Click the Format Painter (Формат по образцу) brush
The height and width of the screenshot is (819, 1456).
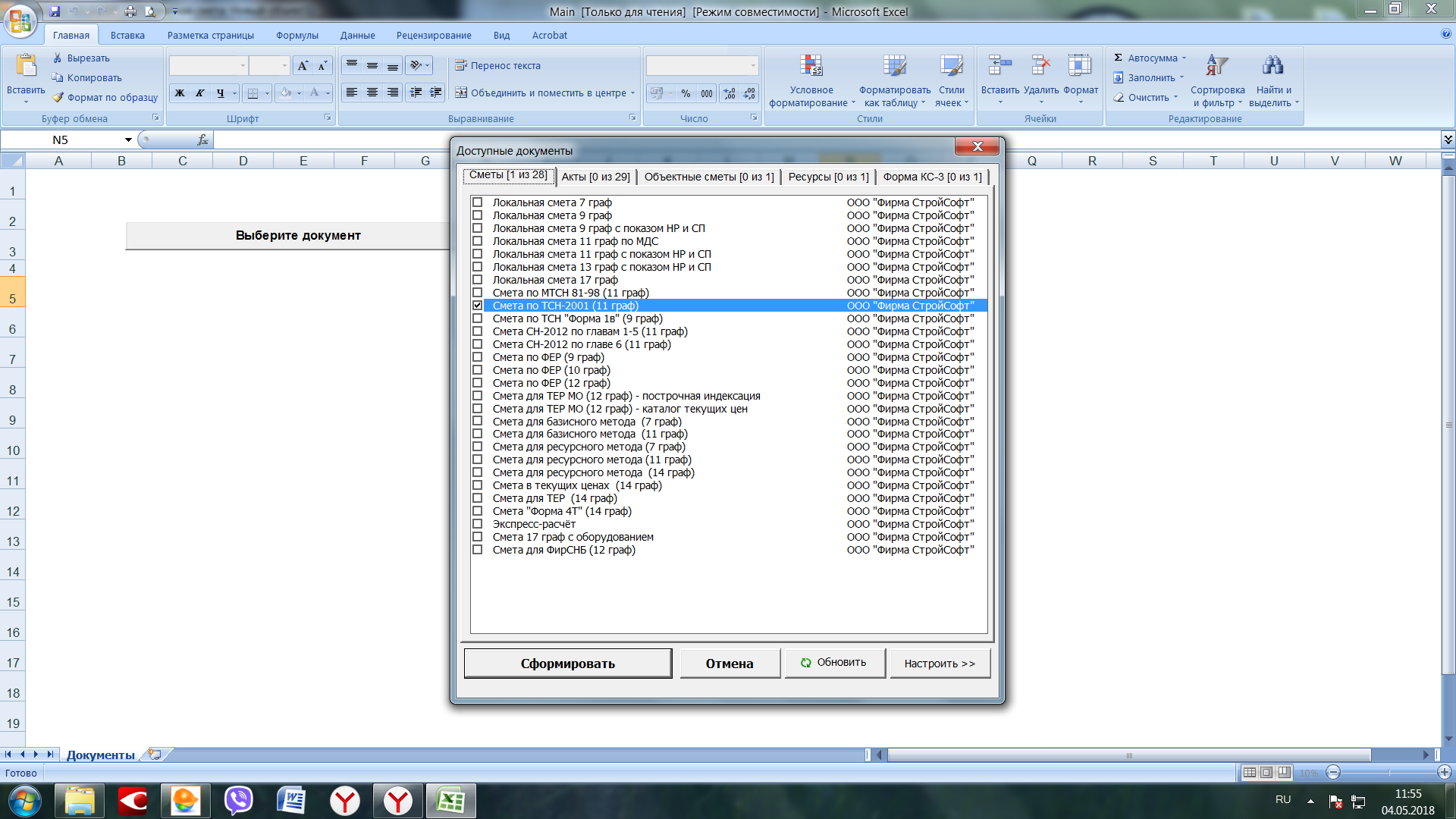point(58,97)
